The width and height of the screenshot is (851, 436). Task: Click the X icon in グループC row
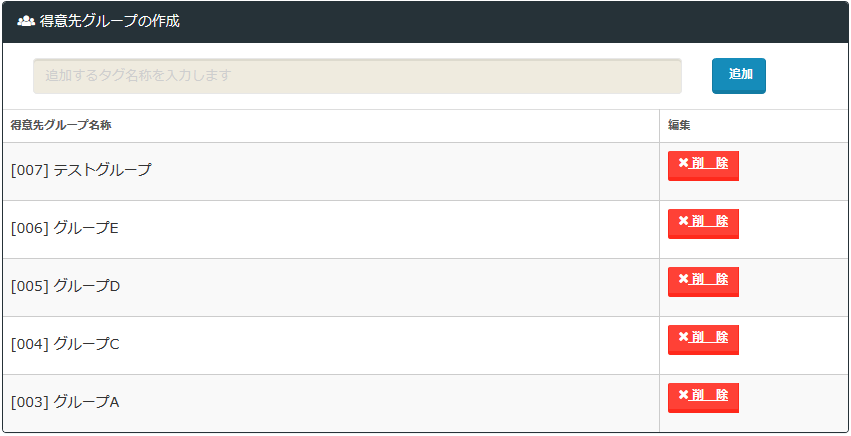(683, 337)
